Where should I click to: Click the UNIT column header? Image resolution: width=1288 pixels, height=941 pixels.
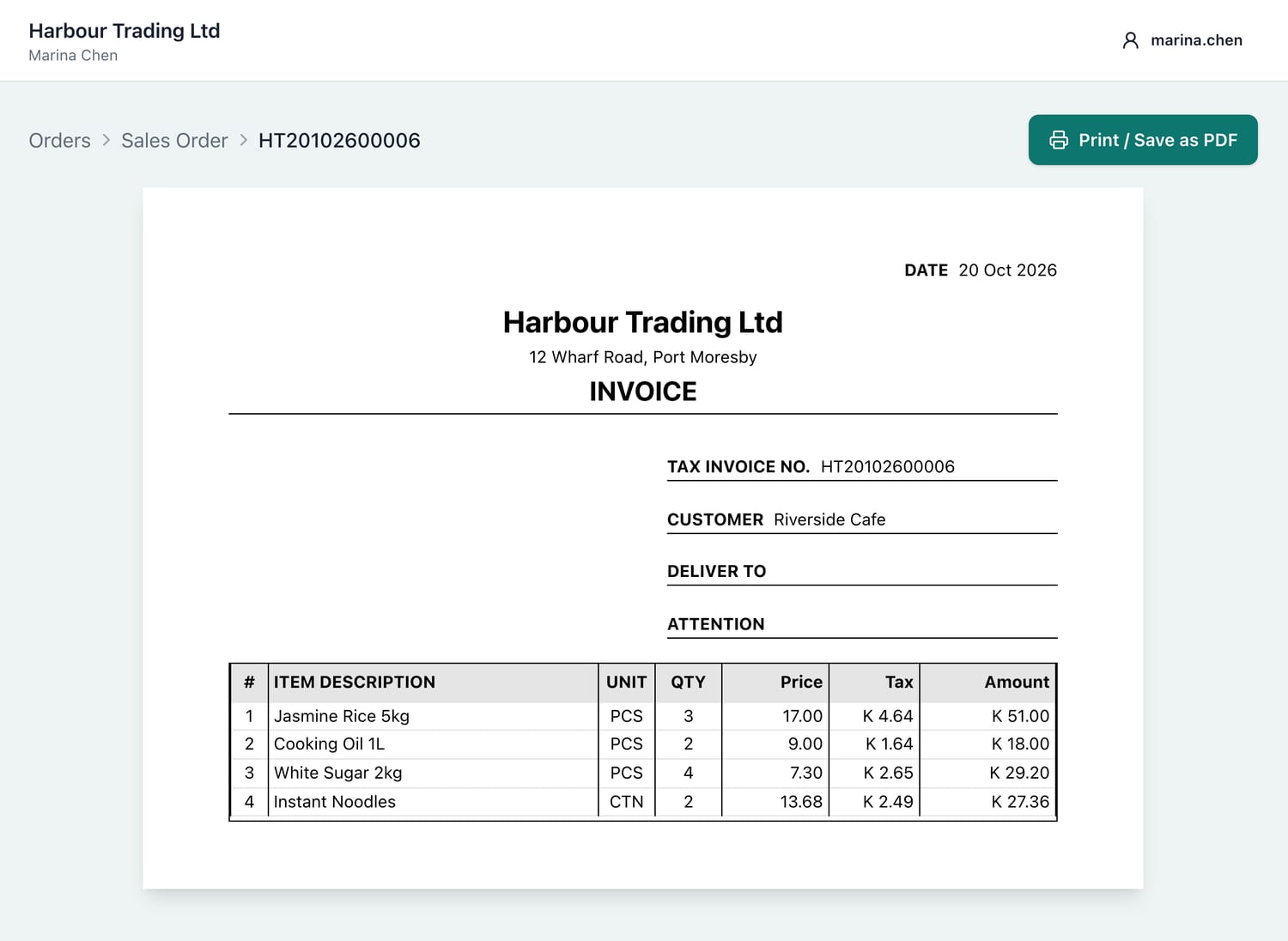pyautogui.click(x=627, y=683)
